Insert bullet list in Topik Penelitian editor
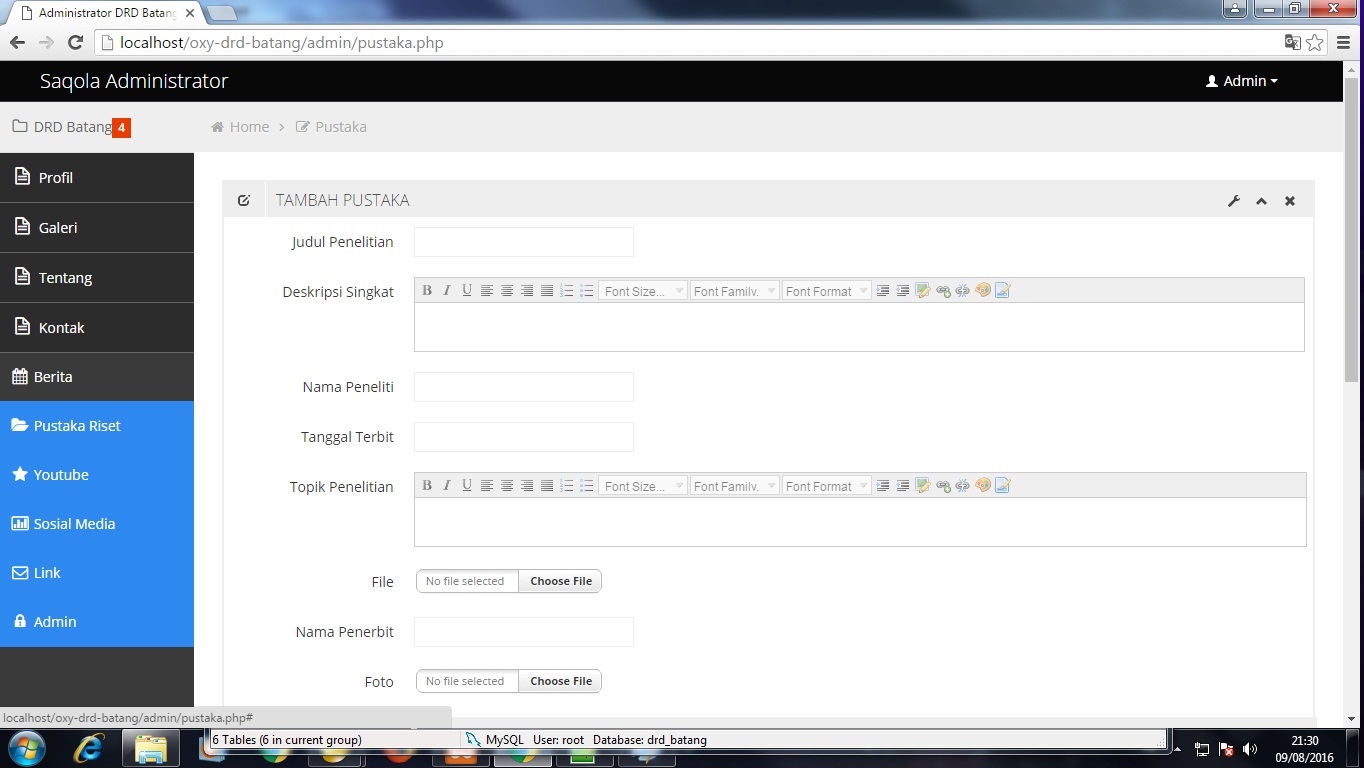Screen dimensions: 1364x772 click(x=587, y=486)
